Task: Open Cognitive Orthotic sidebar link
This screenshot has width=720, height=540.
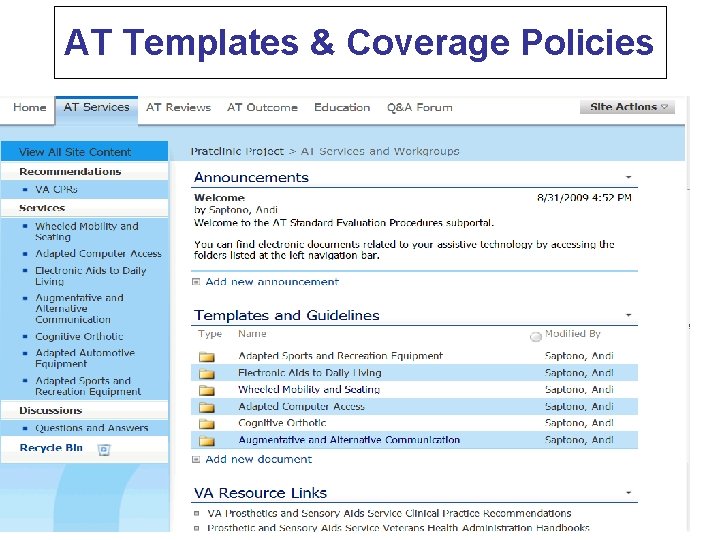Action: pyautogui.click(x=79, y=337)
